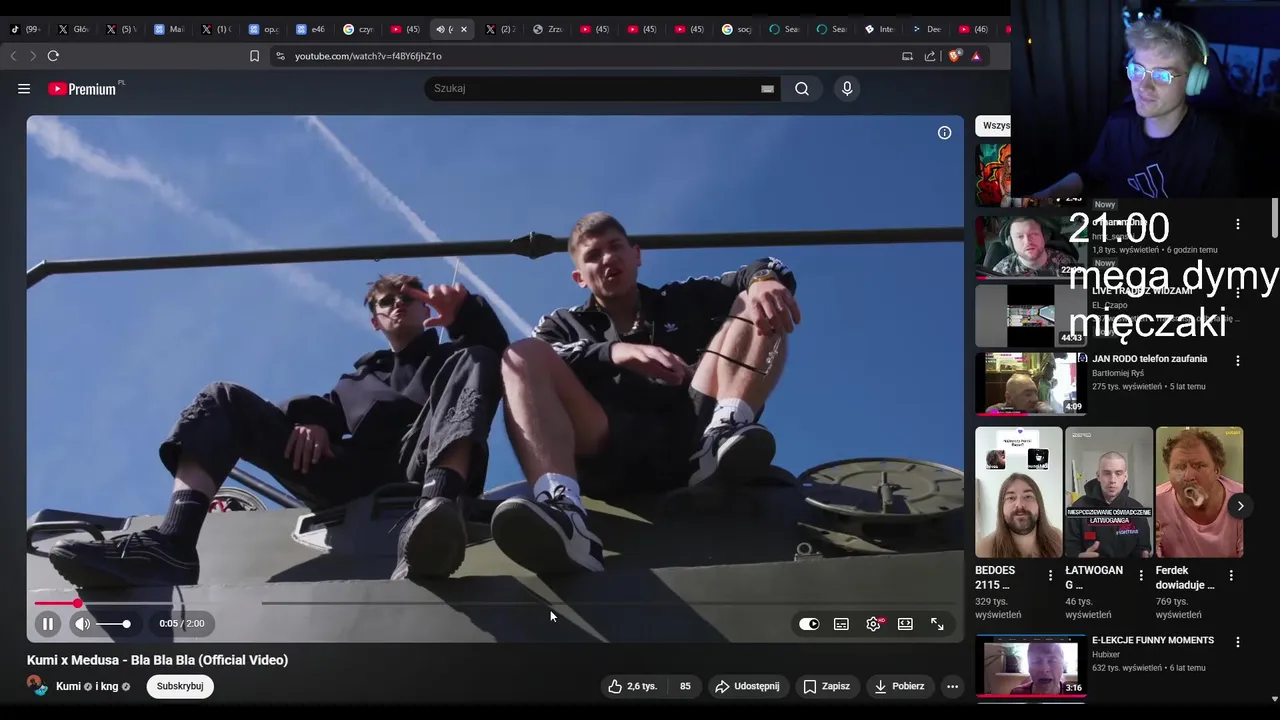Image resolution: width=1280 pixels, height=720 pixels.
Task: Select the Wszystkie filter chip
Action: pyautogui.click(x=994, y=125)
